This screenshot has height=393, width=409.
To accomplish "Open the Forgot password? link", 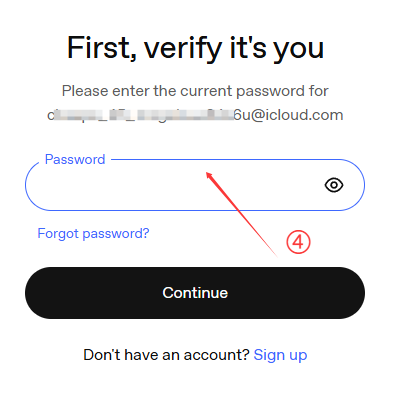I will [93, 234].
